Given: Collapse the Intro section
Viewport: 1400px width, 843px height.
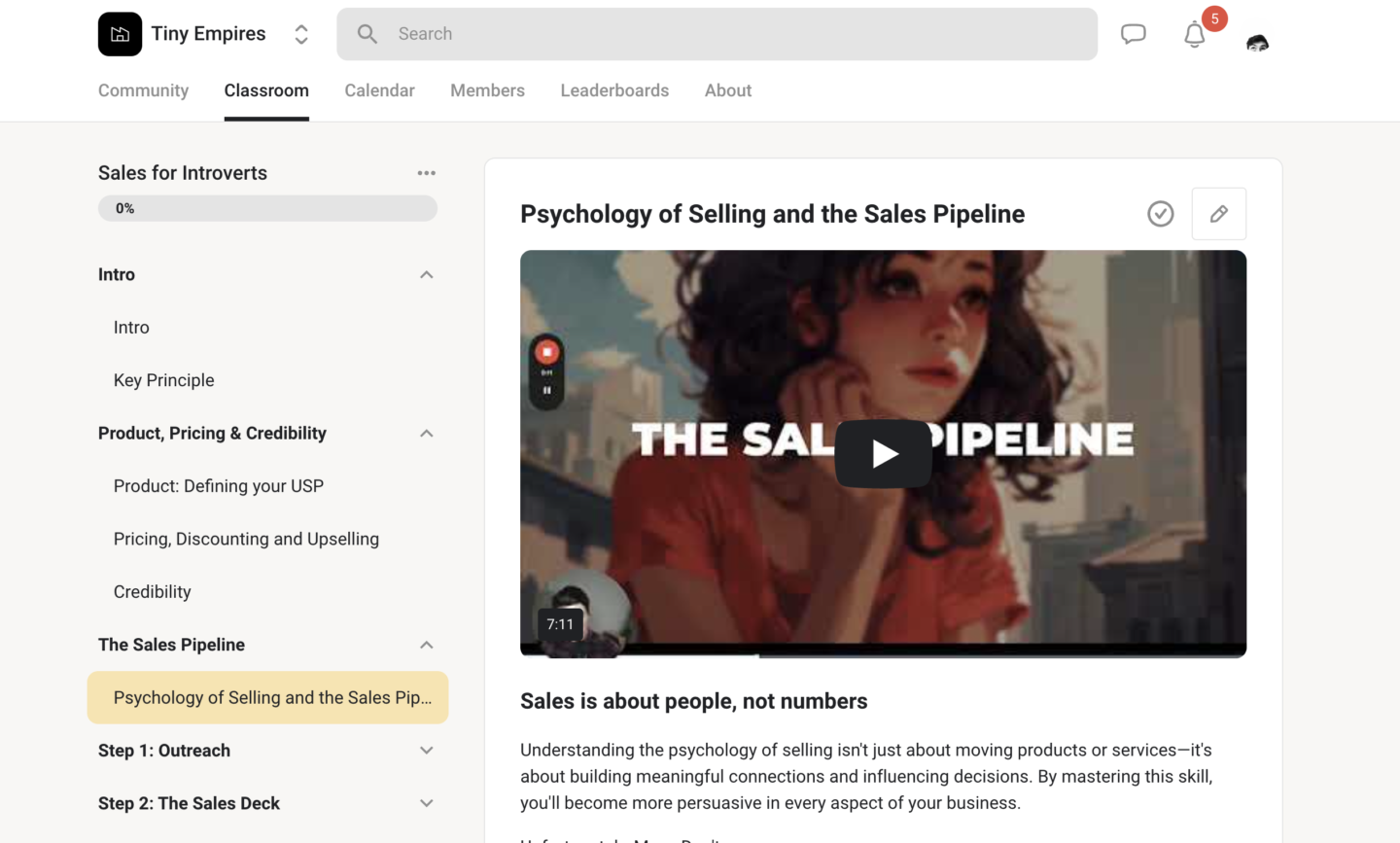Looking at the screenshot, I should pos(426,275).
